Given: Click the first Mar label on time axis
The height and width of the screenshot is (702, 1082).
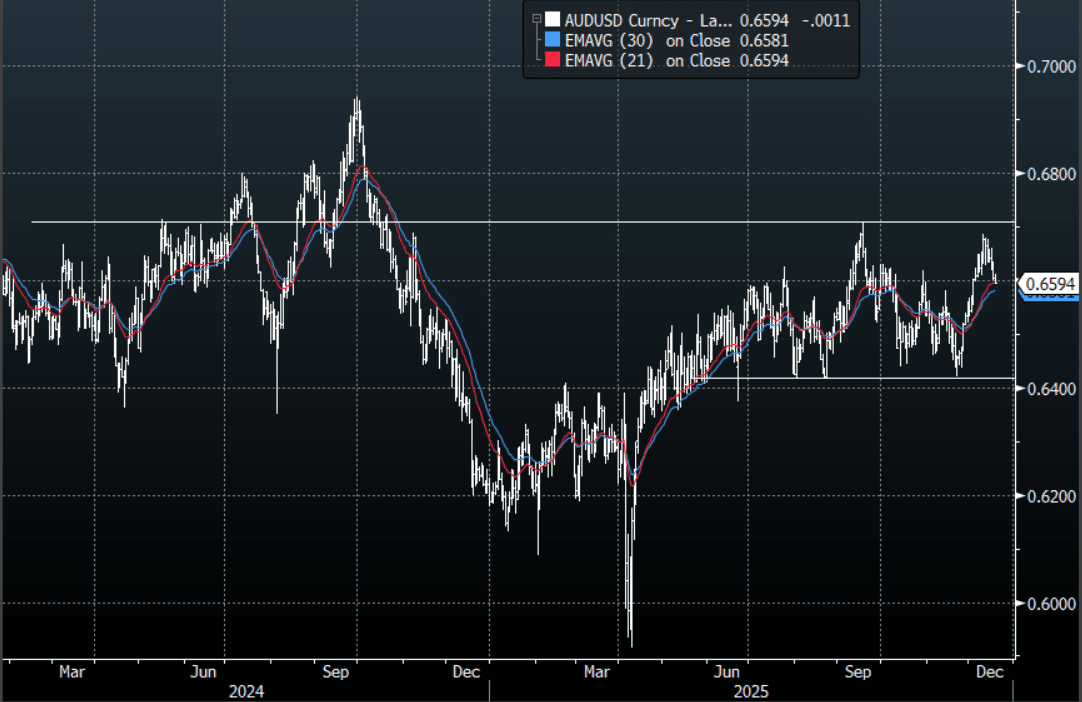Looking at the screenshot, I should tap(71, 673).
